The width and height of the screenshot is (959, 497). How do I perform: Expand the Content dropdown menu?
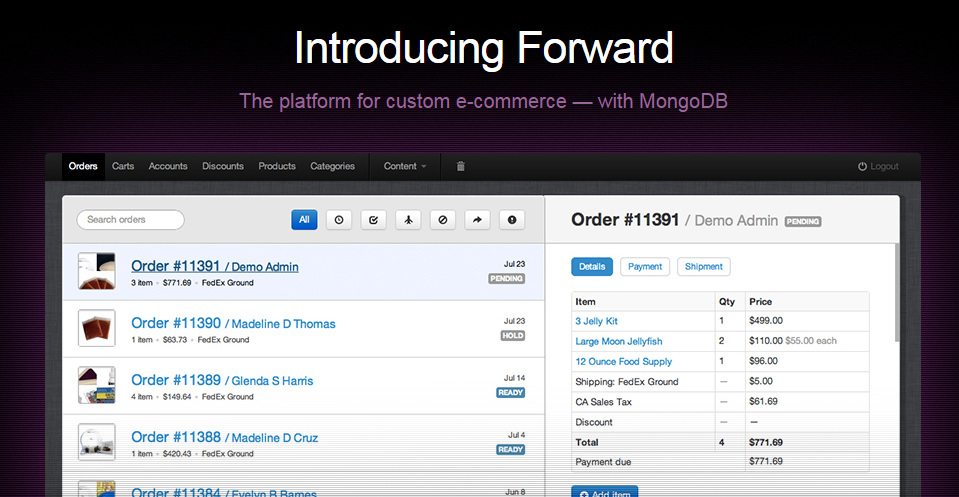(x=405, y=166)
